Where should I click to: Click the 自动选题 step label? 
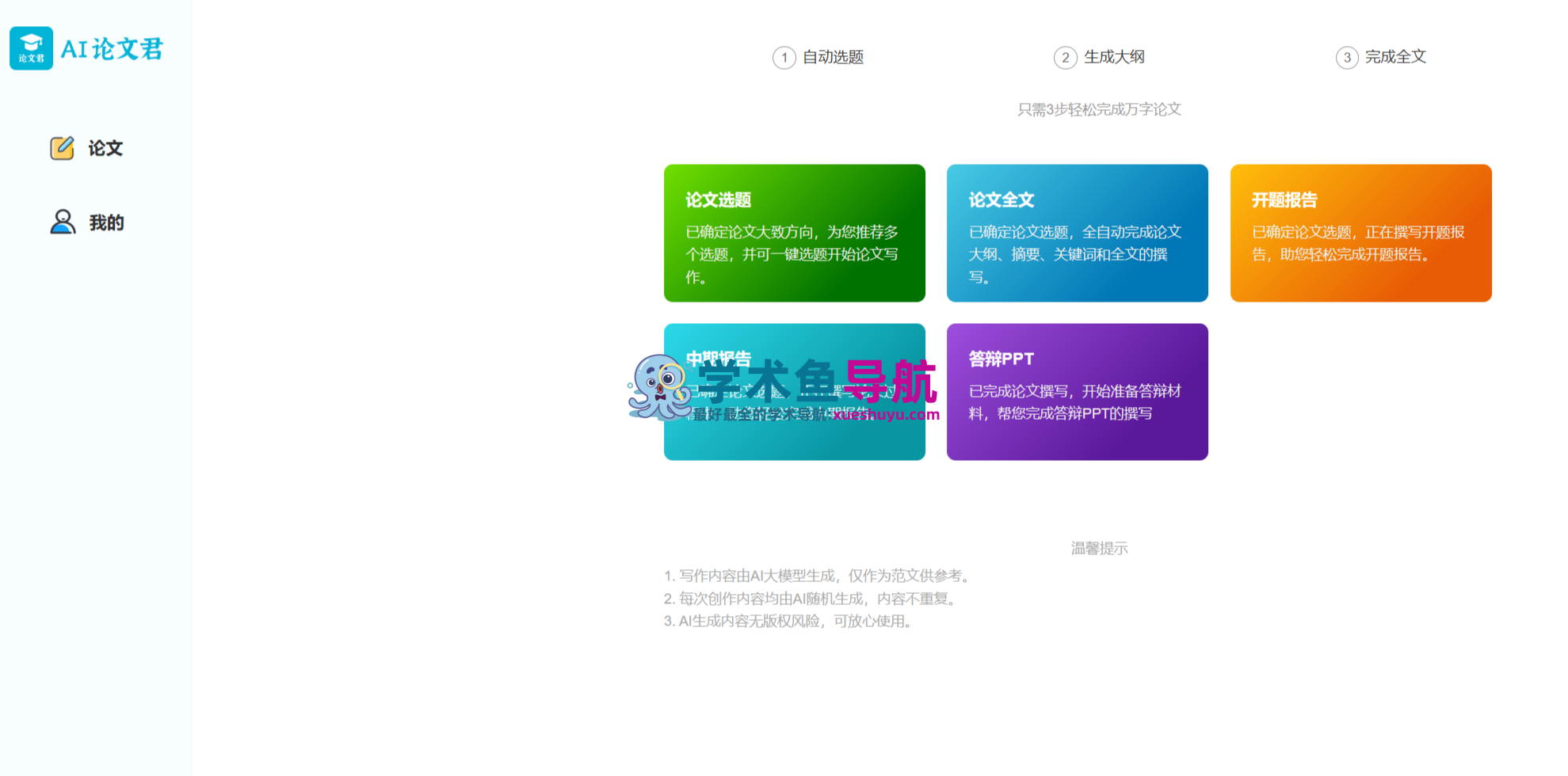(833, 57)
